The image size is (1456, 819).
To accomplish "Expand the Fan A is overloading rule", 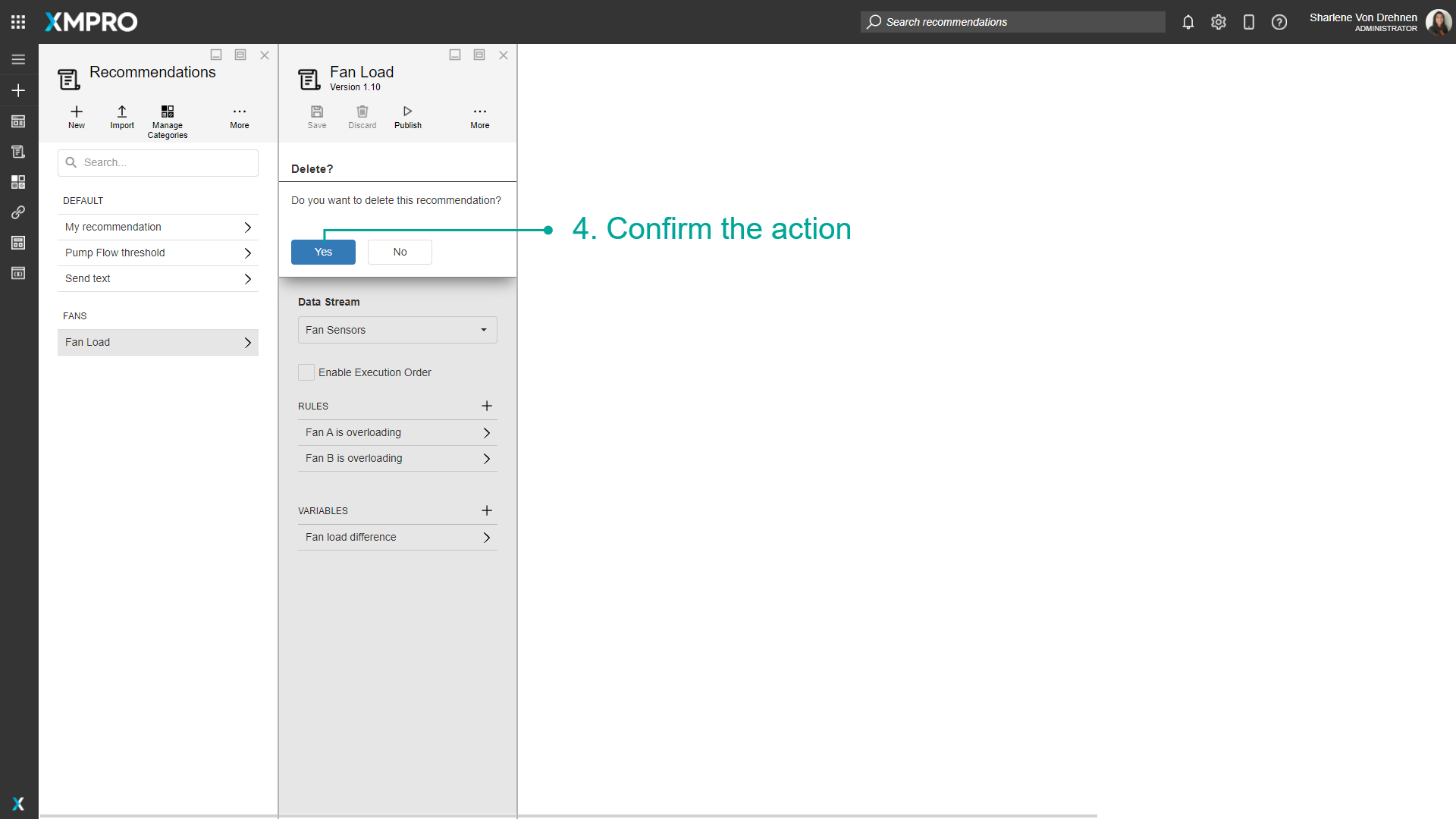I will [x=397, y=432].
